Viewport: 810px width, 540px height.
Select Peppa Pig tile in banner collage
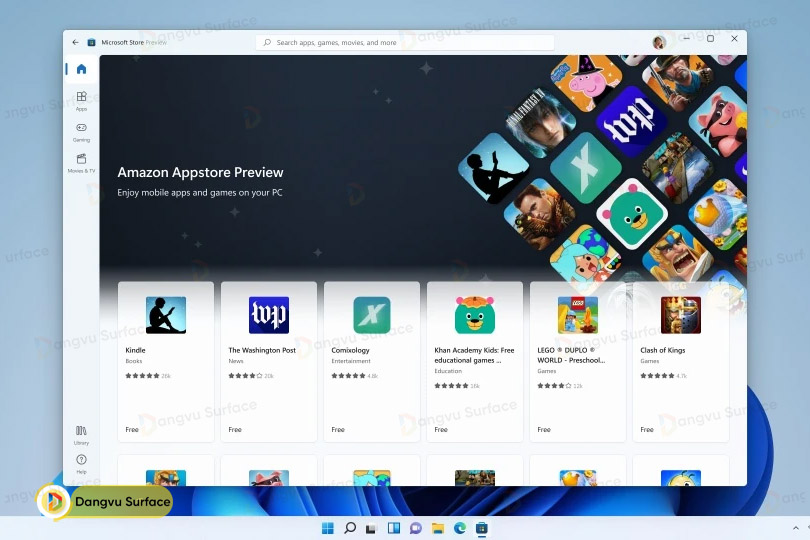point(586,81)
